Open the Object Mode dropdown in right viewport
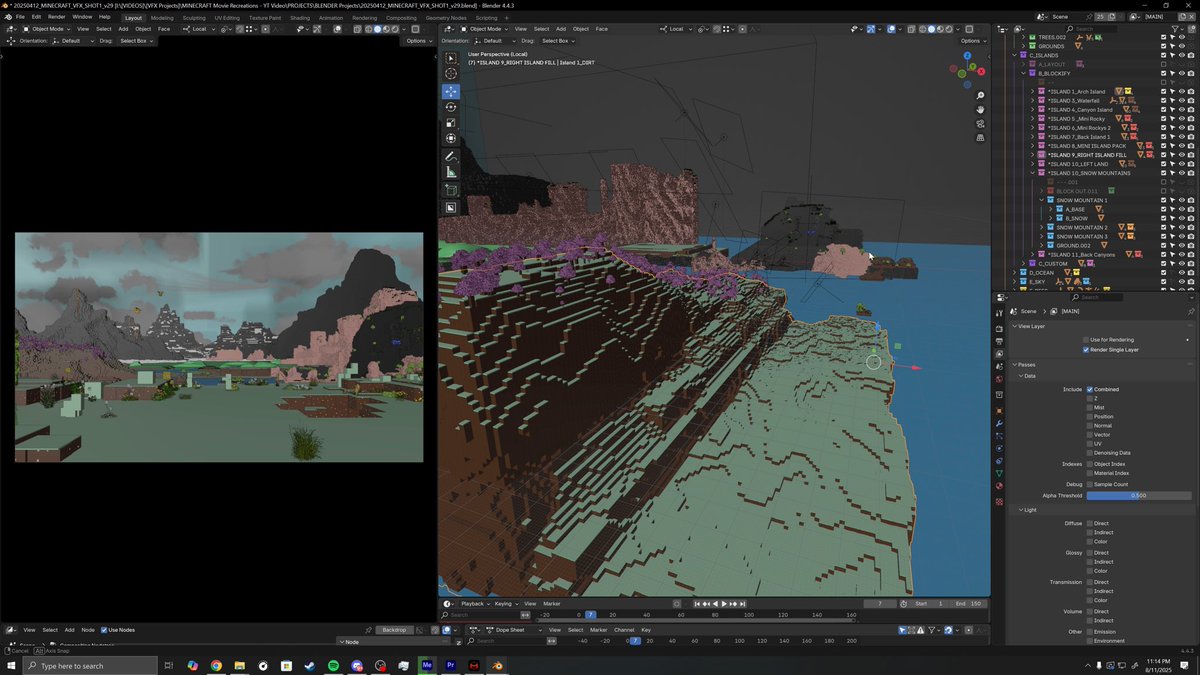 pyautogui.click(x=484, y=29)
